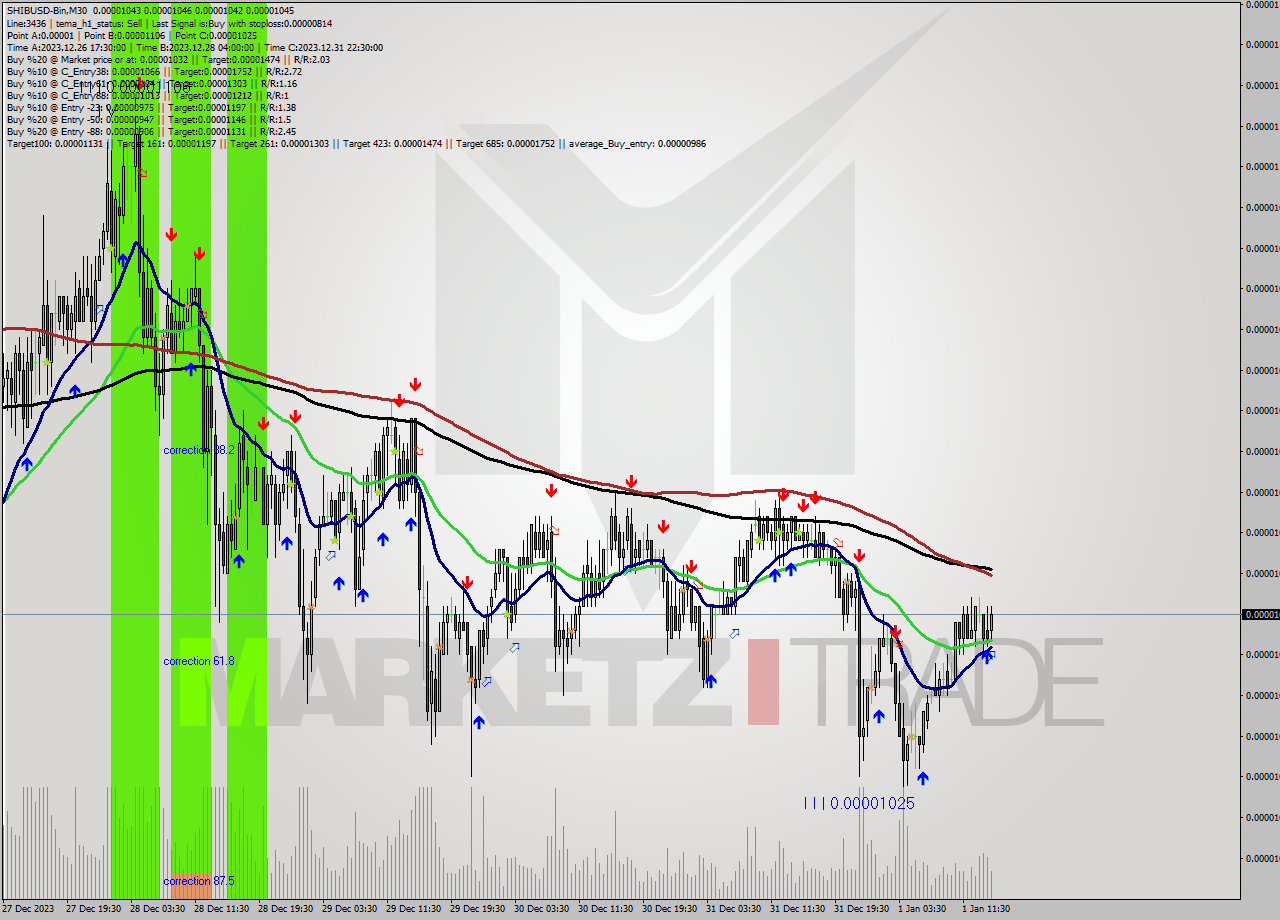Click Time B:2023.12.28 04:00:00
The image size is (1280, 920).
click(195, 47)
